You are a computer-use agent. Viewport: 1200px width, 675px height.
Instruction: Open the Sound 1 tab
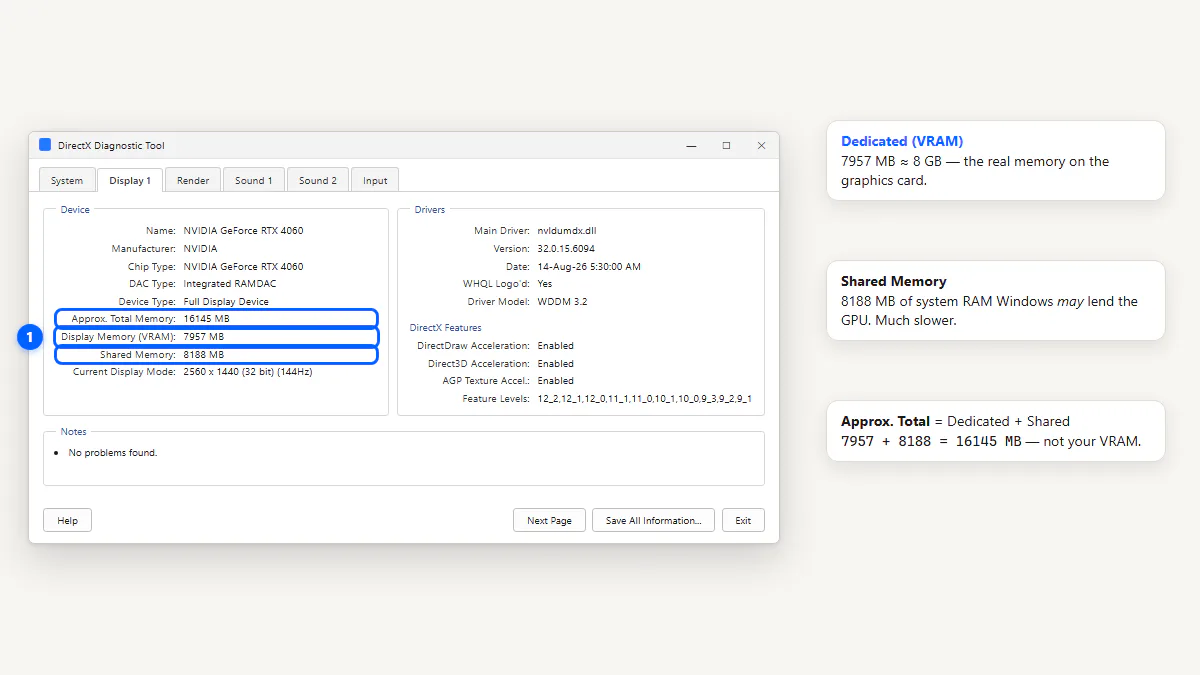254,180
